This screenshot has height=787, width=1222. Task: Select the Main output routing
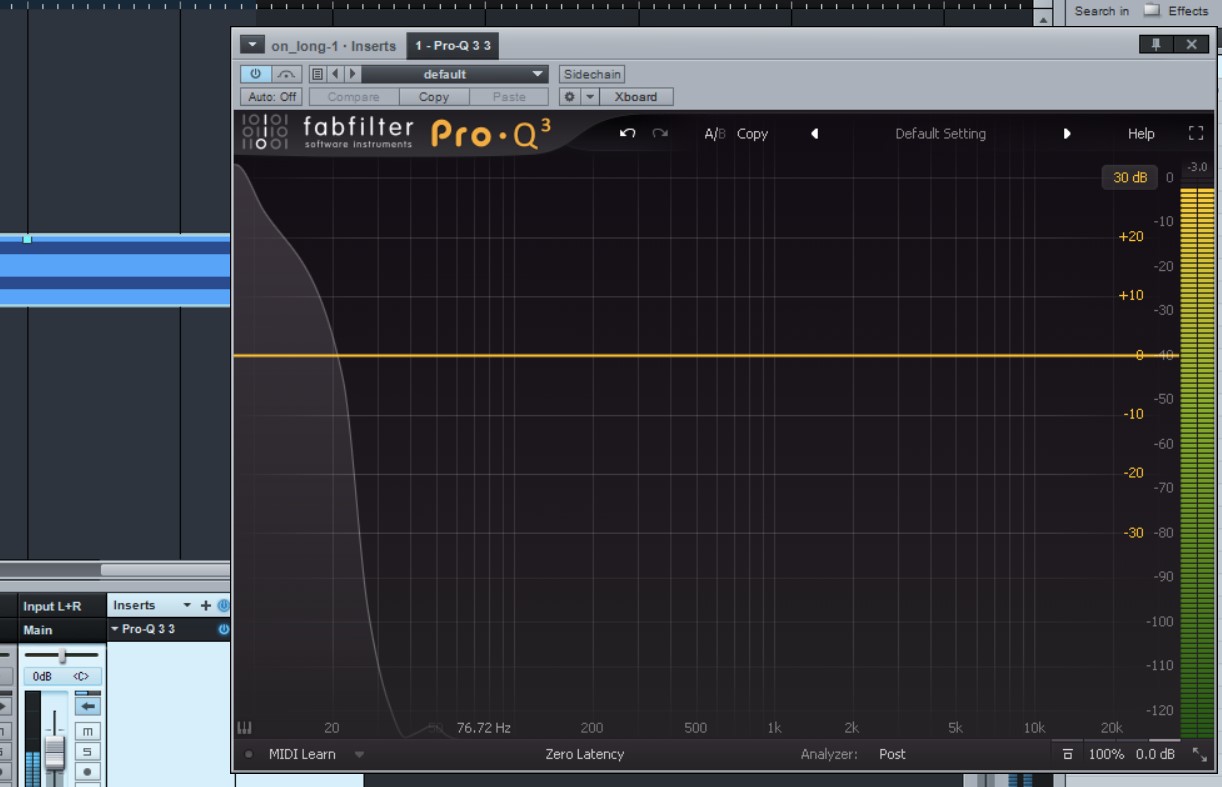click(x=63, y=630)
